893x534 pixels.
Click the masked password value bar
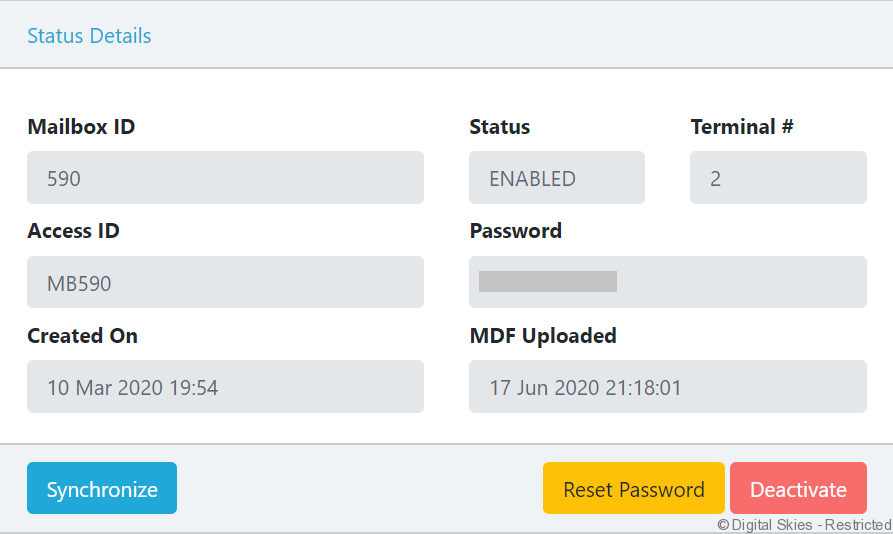(547, 281)
